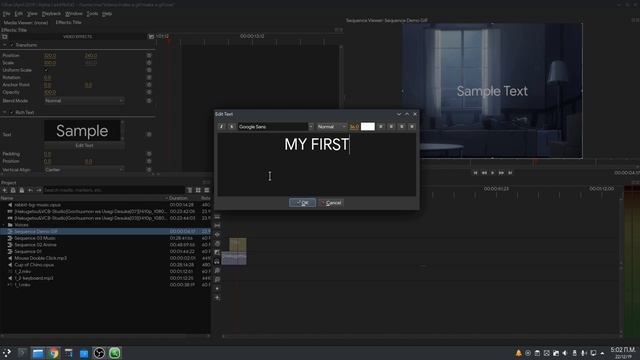Click formatting button right of the italic button
Viewport: 640px width, 360px height.
(x=231, y=127)
